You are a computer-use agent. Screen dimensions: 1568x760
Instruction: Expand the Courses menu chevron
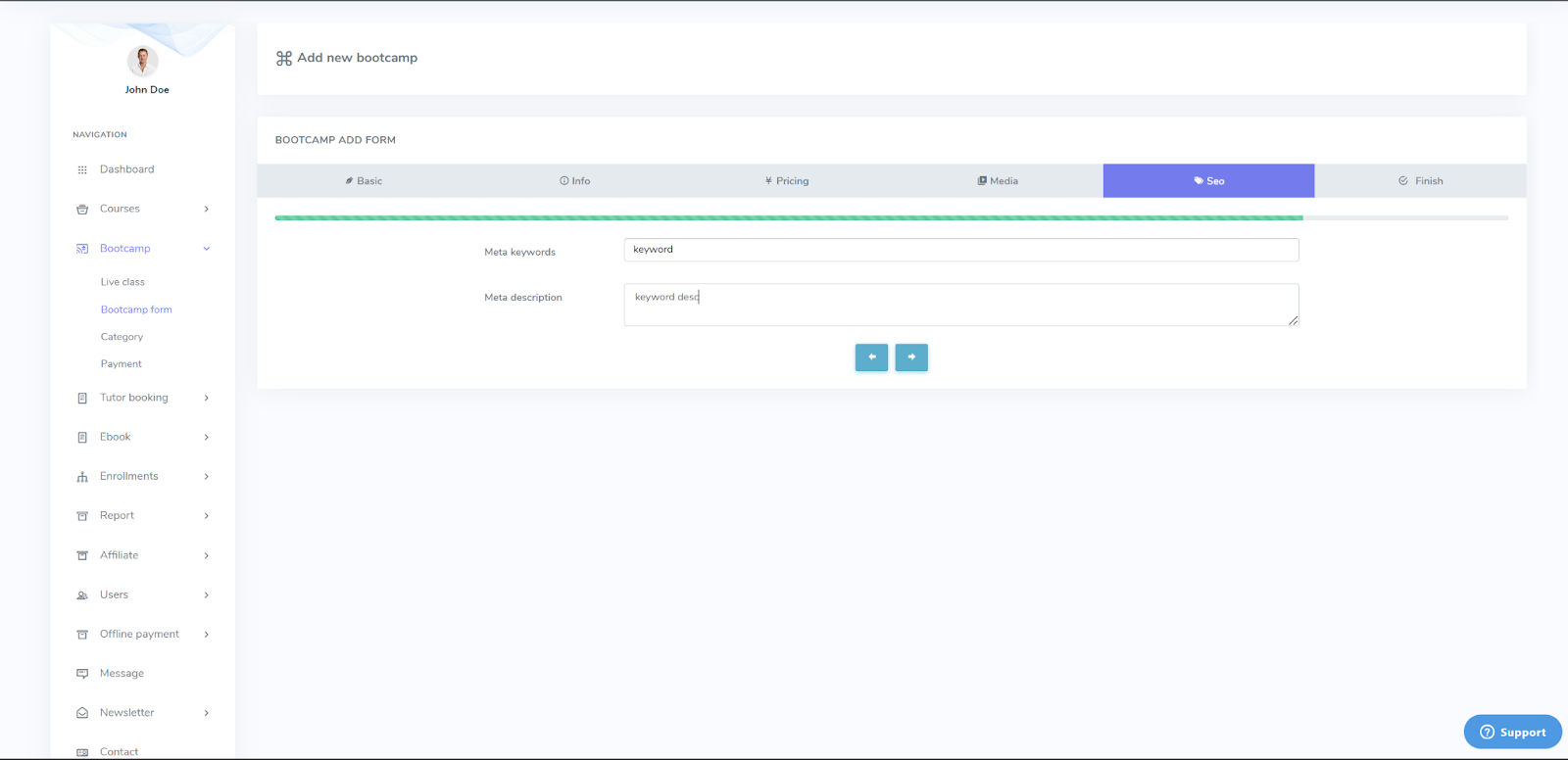206,209
